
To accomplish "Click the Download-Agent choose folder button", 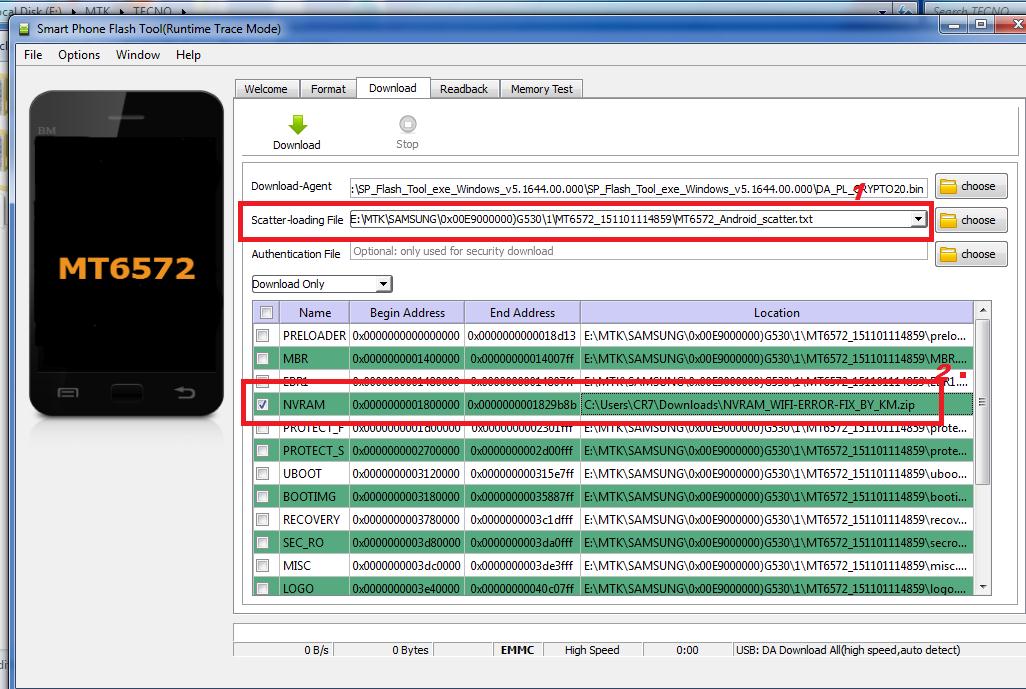I will [x=970, y=186].
